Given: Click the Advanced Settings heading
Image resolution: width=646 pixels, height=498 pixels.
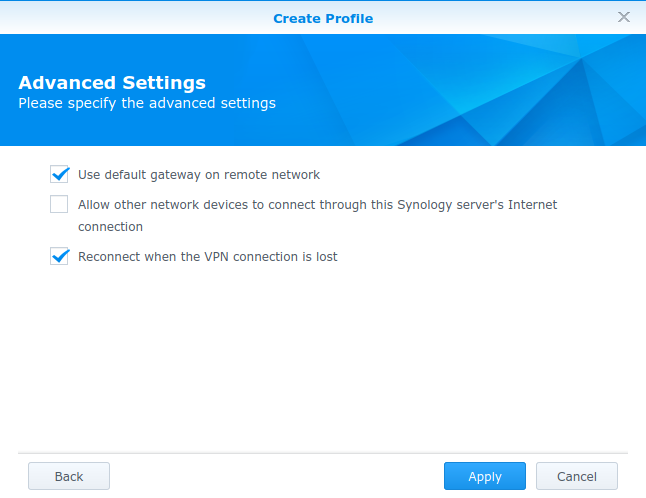Looking at the screenshot, I should 112,82.
